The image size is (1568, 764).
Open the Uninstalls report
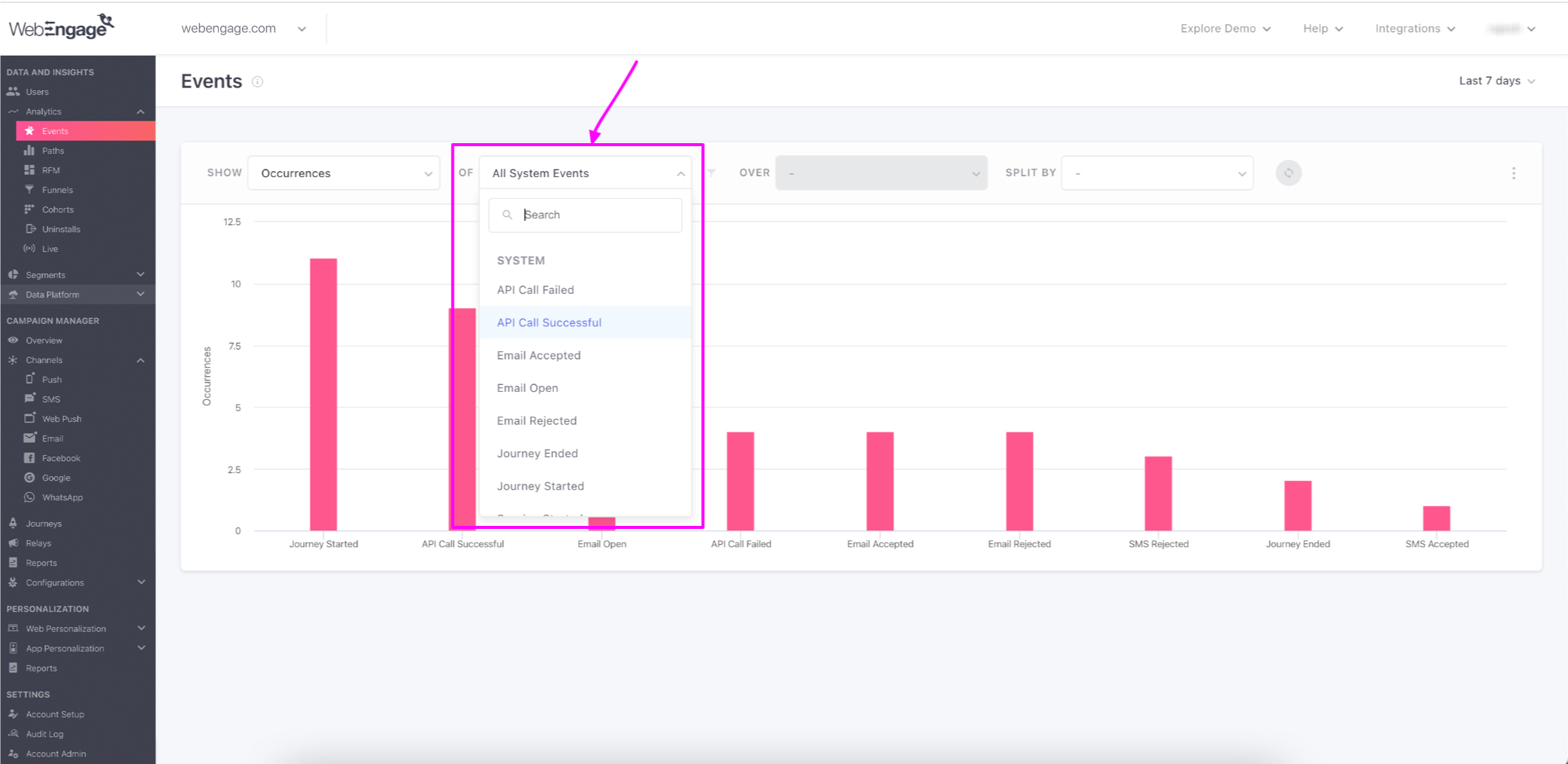coord(60,228)
